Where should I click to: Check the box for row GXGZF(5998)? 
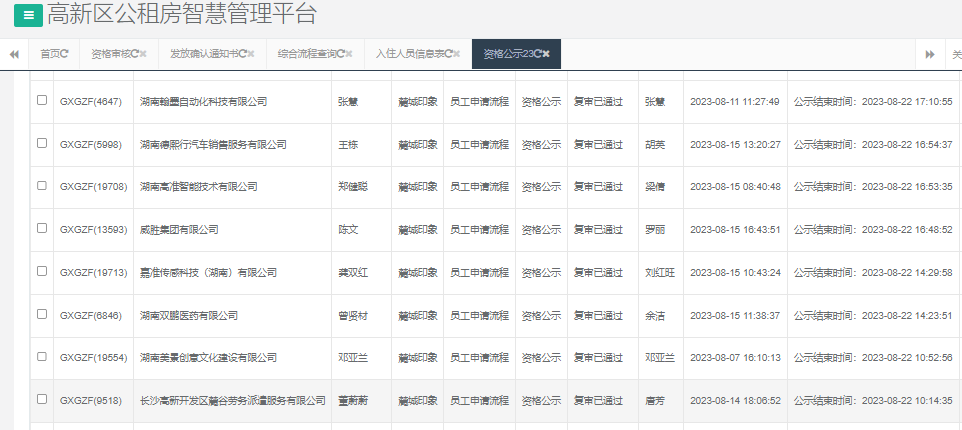point(42,143)
